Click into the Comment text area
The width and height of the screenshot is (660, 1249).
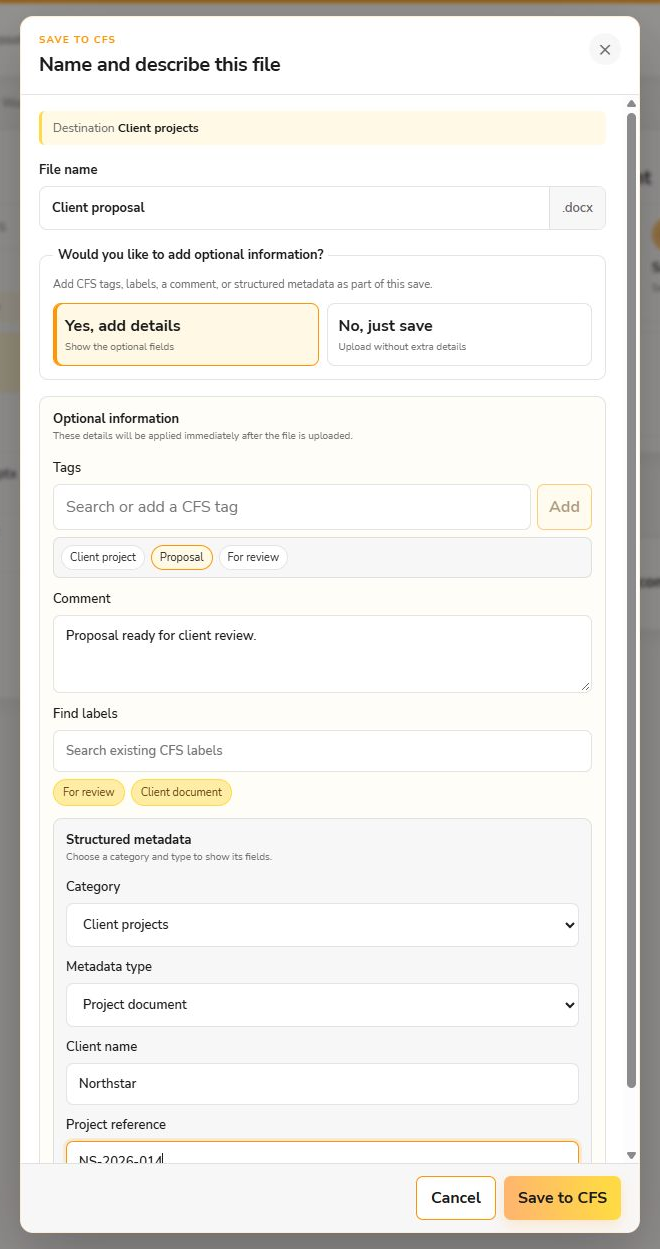click(x=322, y=654)
